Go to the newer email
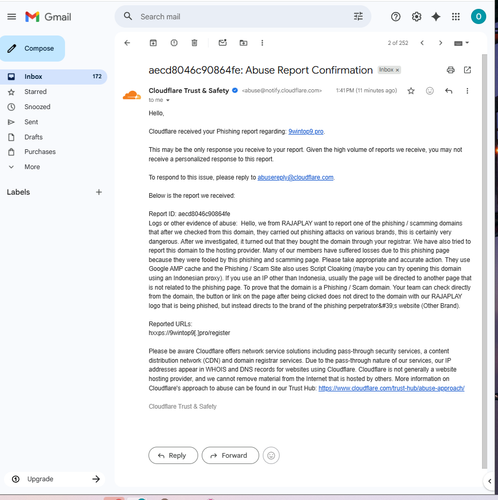Screen dimensions: 498x500 (422, 43)
